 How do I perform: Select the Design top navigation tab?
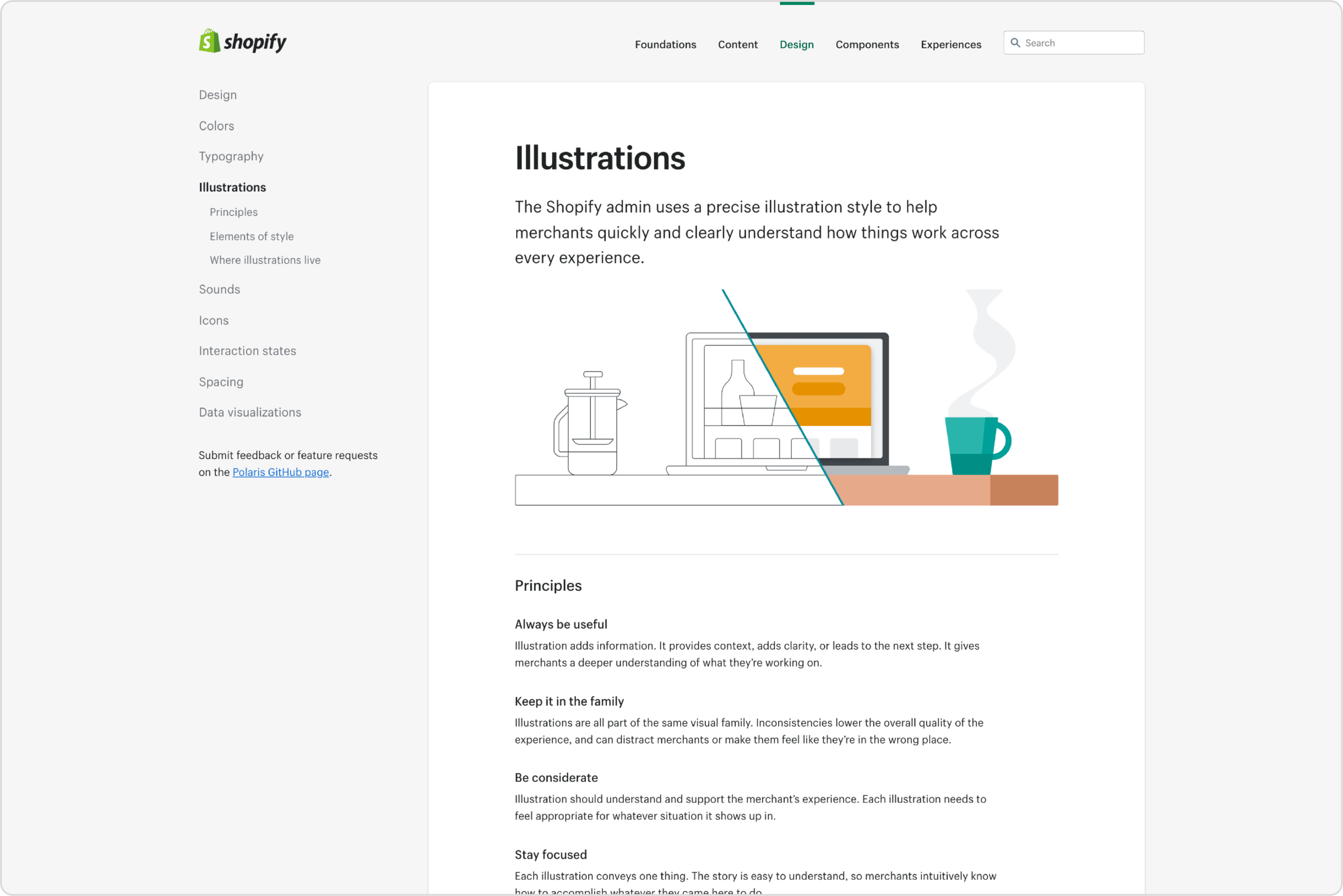[796, 45]
